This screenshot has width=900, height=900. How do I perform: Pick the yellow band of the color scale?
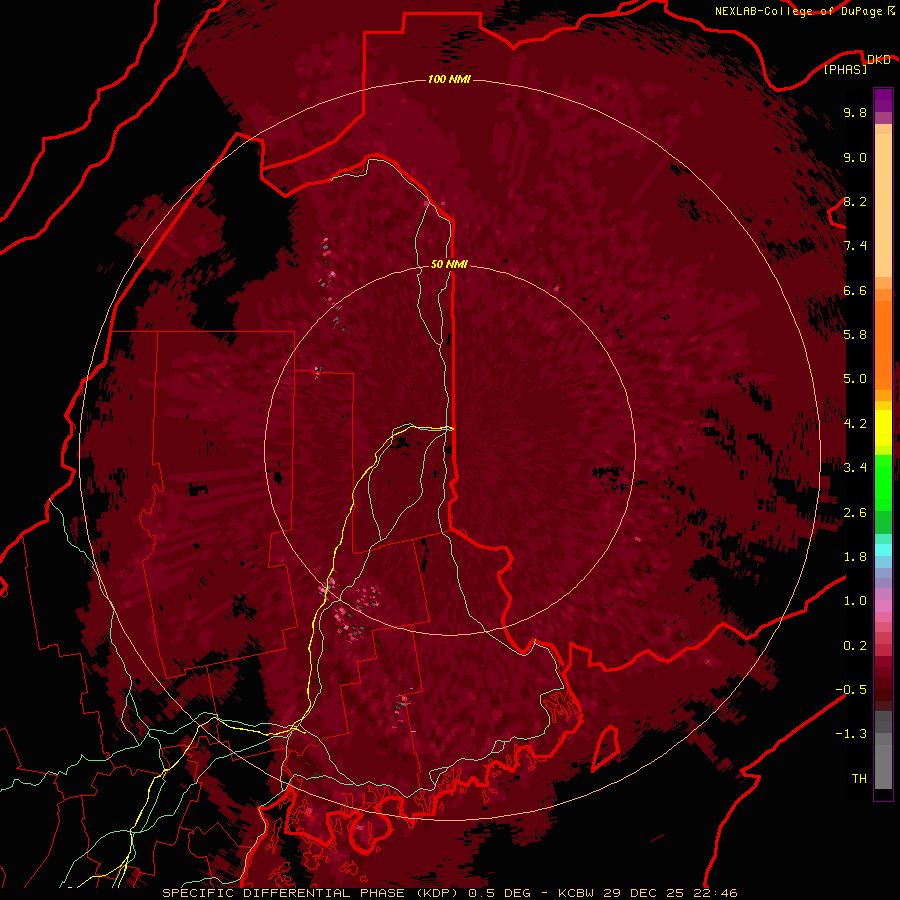tap(883, 428)
